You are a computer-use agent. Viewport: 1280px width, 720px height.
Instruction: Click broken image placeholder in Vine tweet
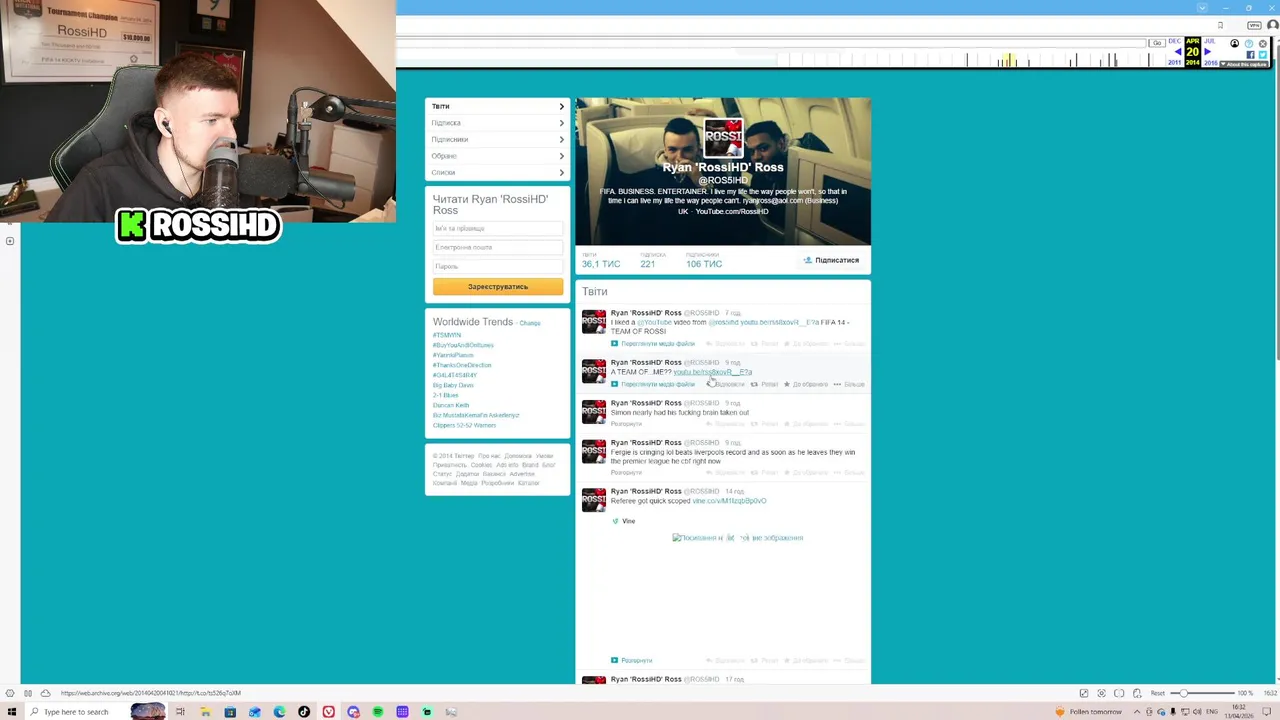[x=737, y=538]
